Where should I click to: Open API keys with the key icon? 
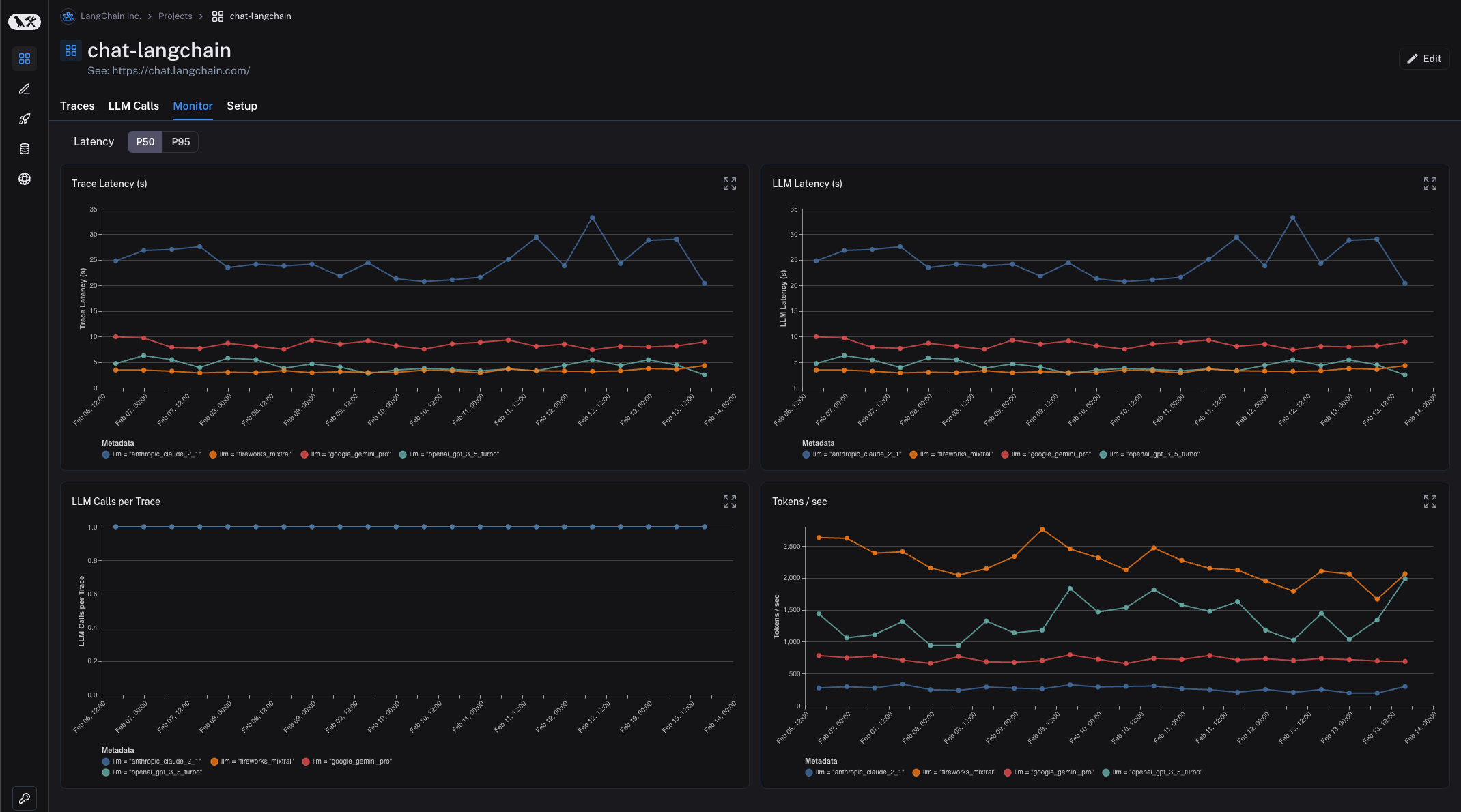[24, 798]
